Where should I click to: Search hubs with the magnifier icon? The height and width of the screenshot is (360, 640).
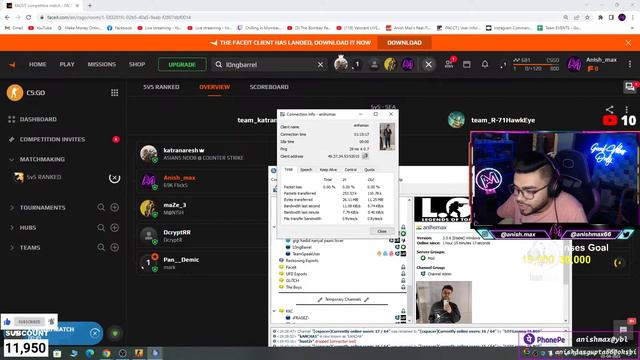pyautogui.click(x=101, y=227)
